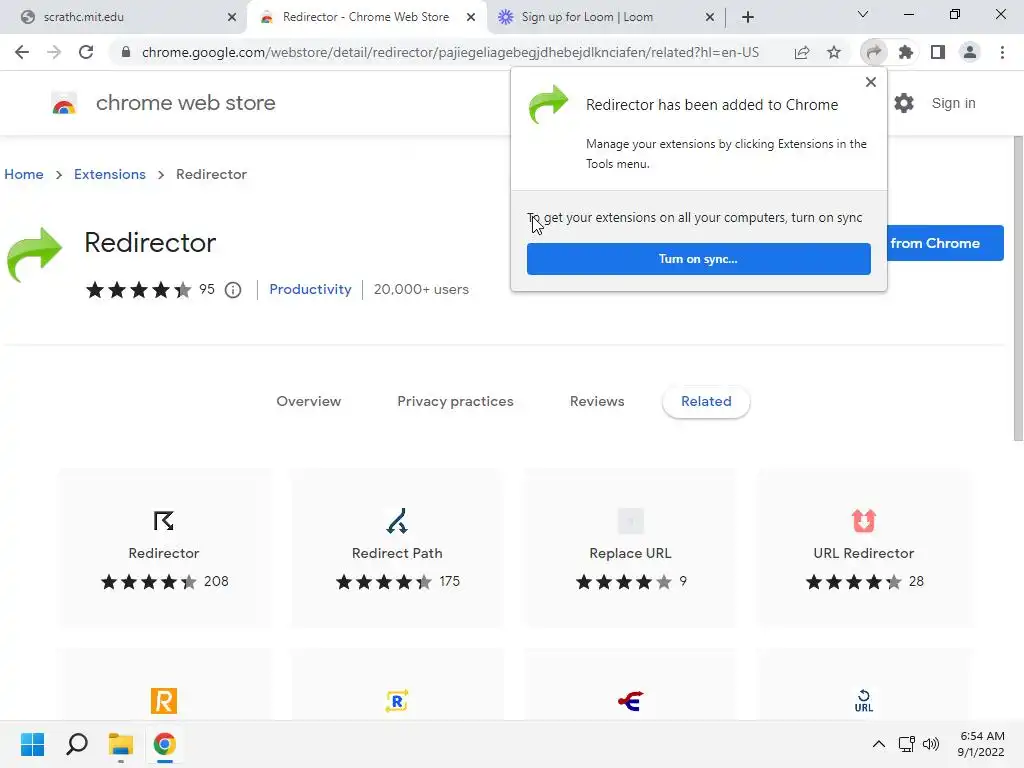Switch to the Sign up for Loom tab
Screen dimensions: 1024x768
click(x=604, y=17)
